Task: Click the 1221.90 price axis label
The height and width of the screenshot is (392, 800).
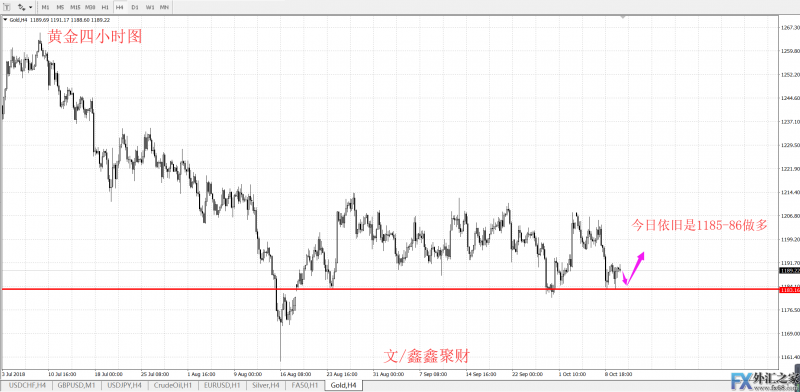Action: pyautogui.click(x=790, y=169)
